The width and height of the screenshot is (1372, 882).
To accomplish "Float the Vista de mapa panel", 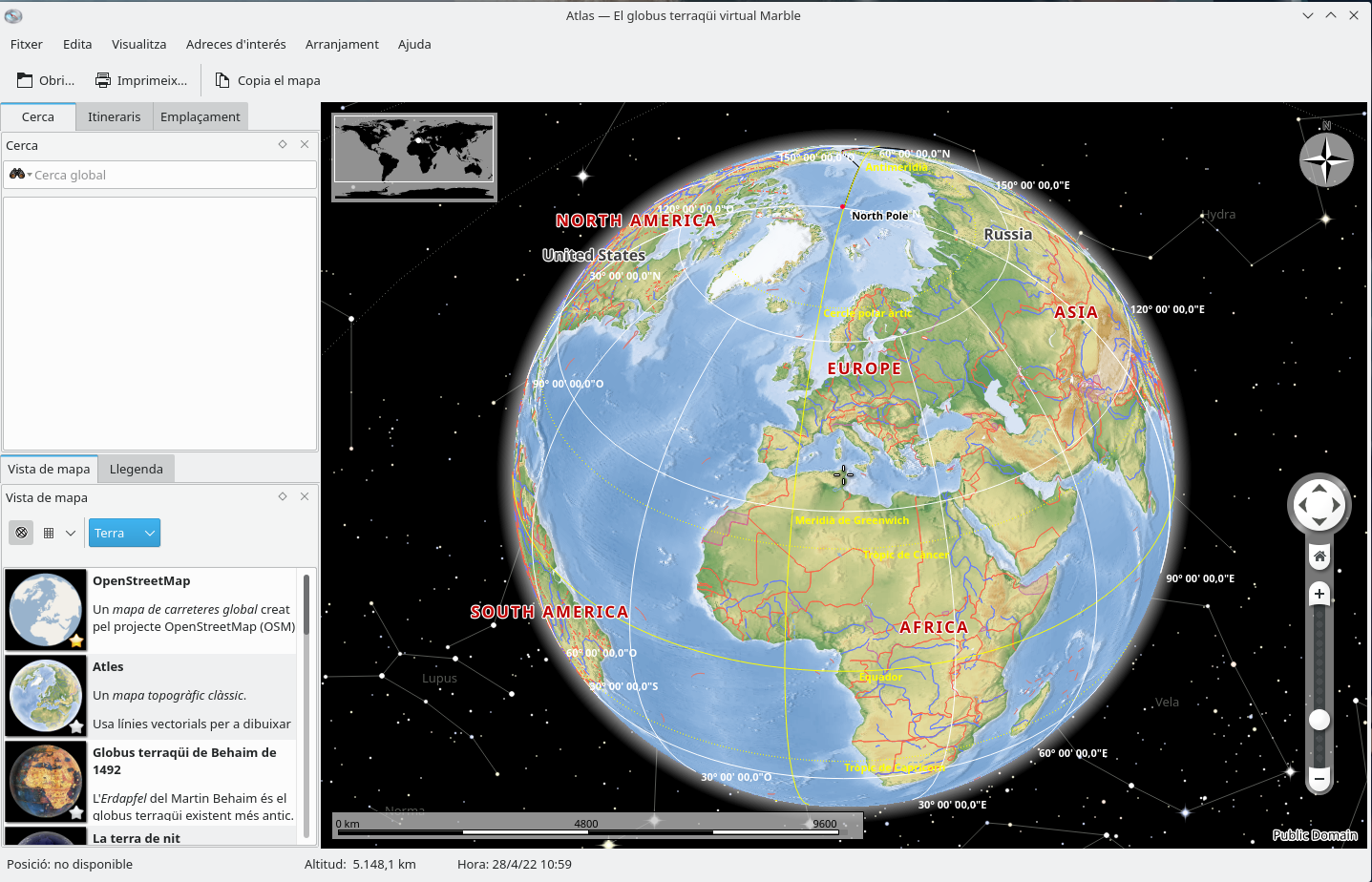I will click(283, 496).
